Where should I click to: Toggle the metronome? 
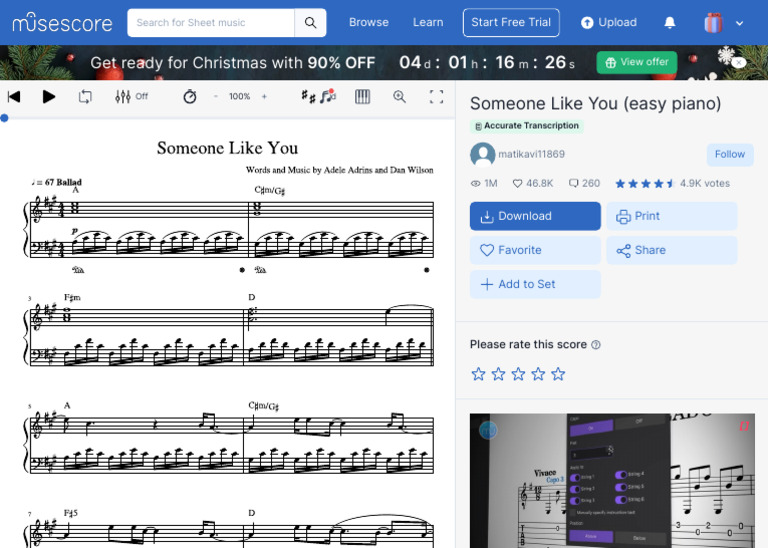tap(190, 96)
